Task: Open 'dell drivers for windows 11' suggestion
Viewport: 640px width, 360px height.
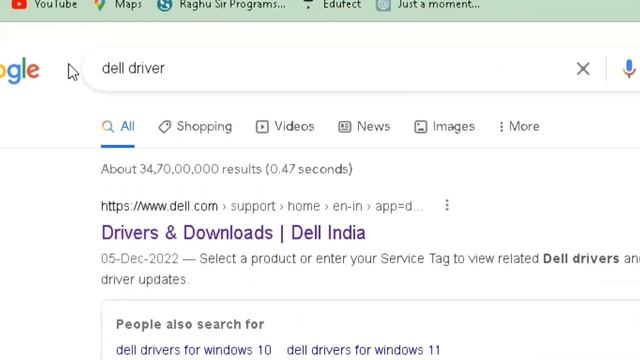Action: click(364, 350)
